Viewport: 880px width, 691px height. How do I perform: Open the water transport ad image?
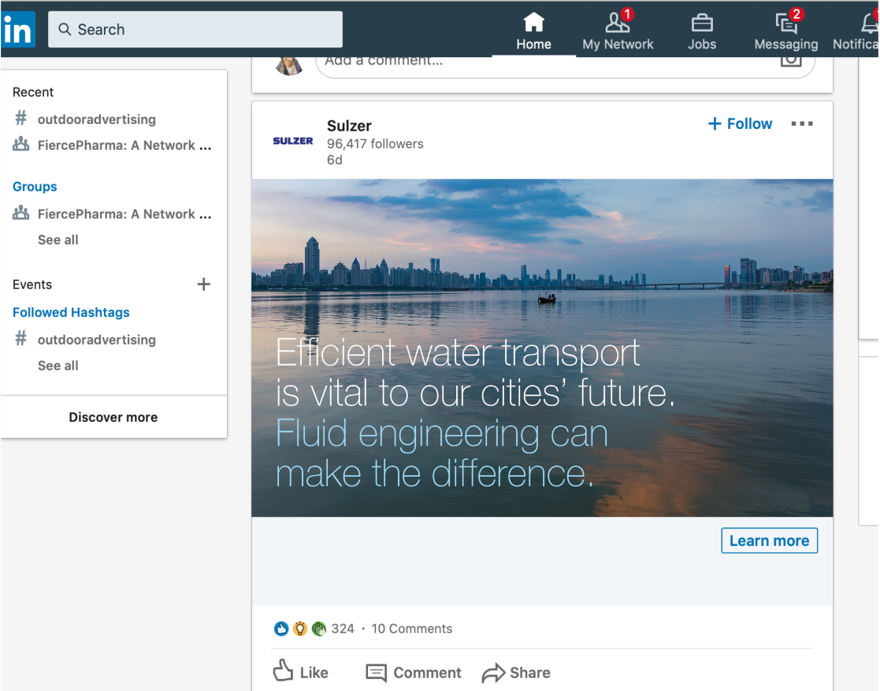542,347
